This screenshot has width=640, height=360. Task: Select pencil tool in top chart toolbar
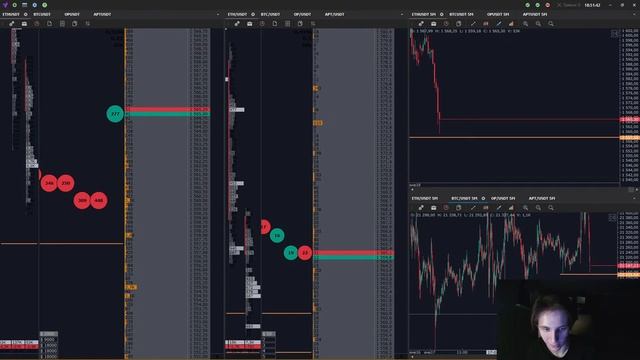pos(498,24)
